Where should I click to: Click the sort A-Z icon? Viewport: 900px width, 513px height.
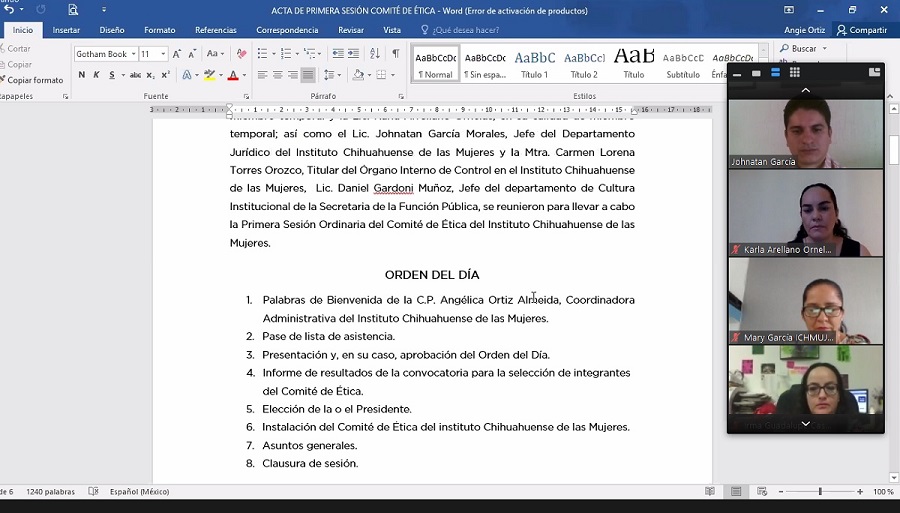tap(375, 54)
